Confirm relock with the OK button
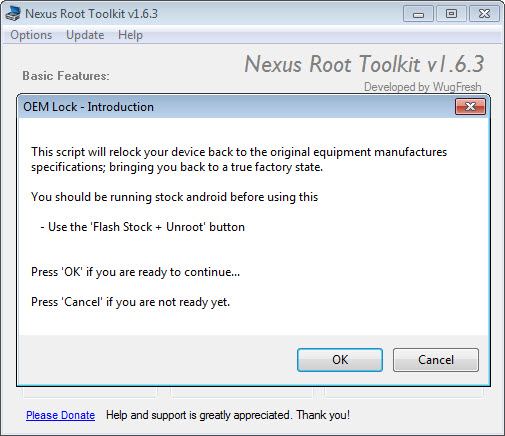This screenshot has width=505, height=436. coord(340,360)
